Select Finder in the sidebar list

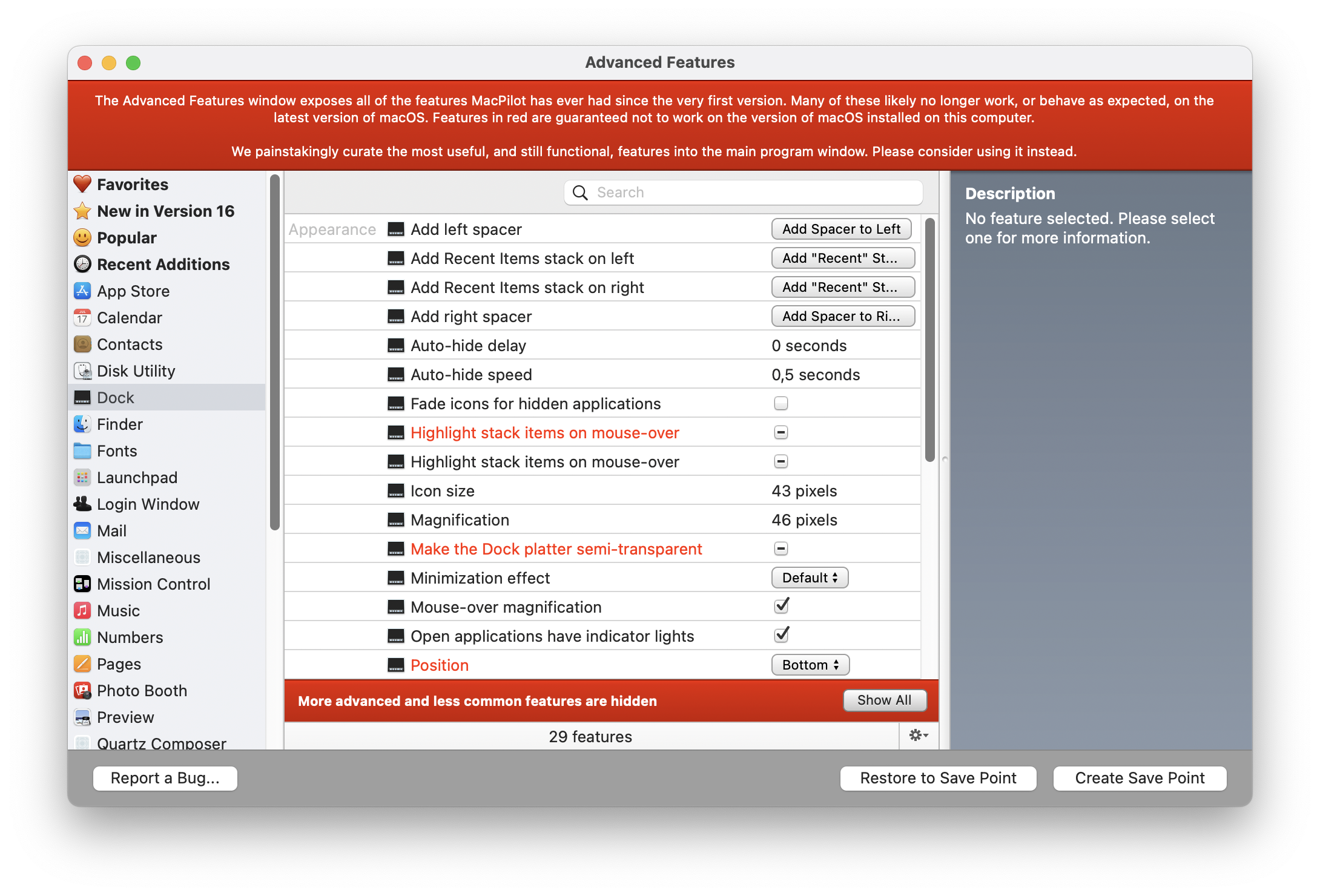click(120, 424)
